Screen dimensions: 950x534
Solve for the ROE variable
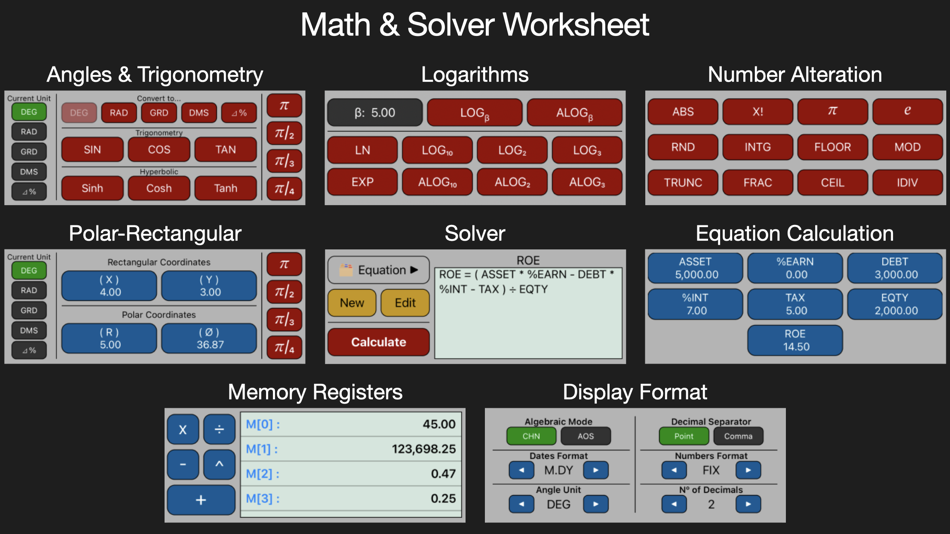pos(795,340)
